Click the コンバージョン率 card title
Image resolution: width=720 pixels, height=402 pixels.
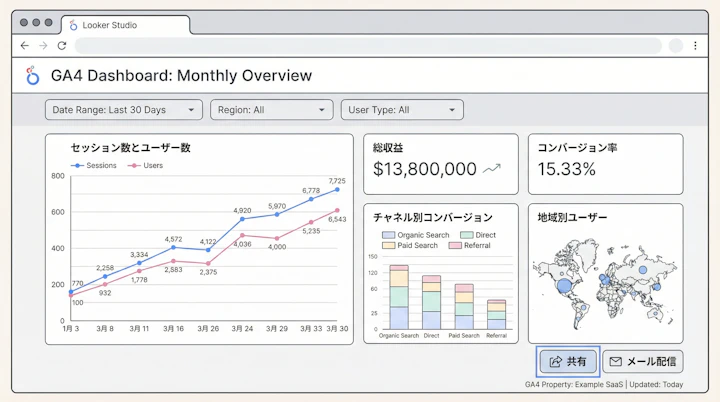coord(577,147)
